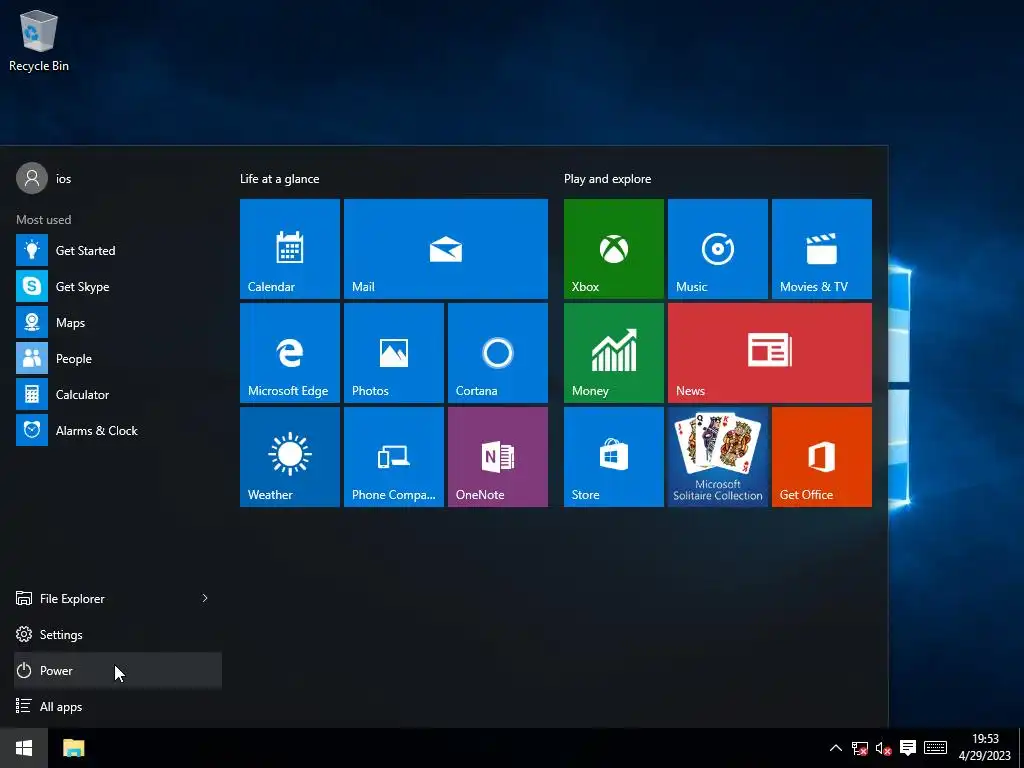Image resolution: width=1024 pixels, height=768 pixels.
Task: Click the orange Get Office tile
Action: point(822,456)
